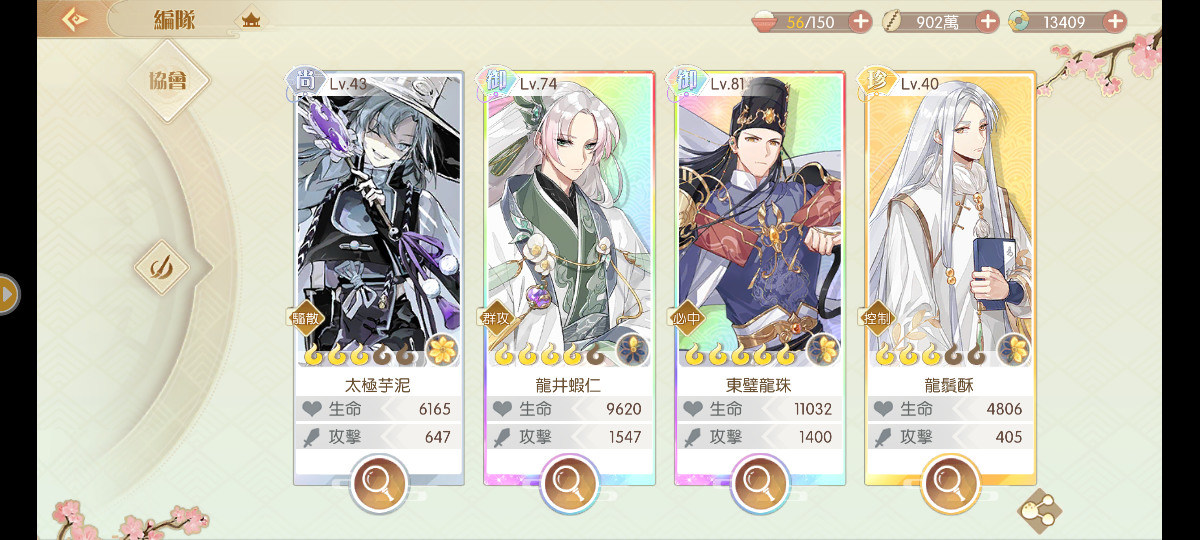1200x540 pixels.
Task: Inspect 東壁龍珠 with its magnifier button
Action: click(x=760, y=484)
